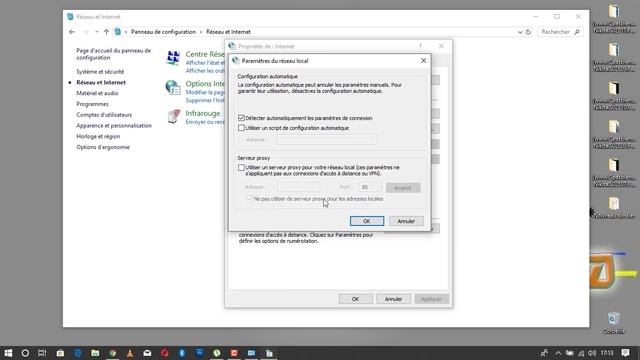640x360 pixels.
Task: Open the Programmes category
Action: pos(92,104)
